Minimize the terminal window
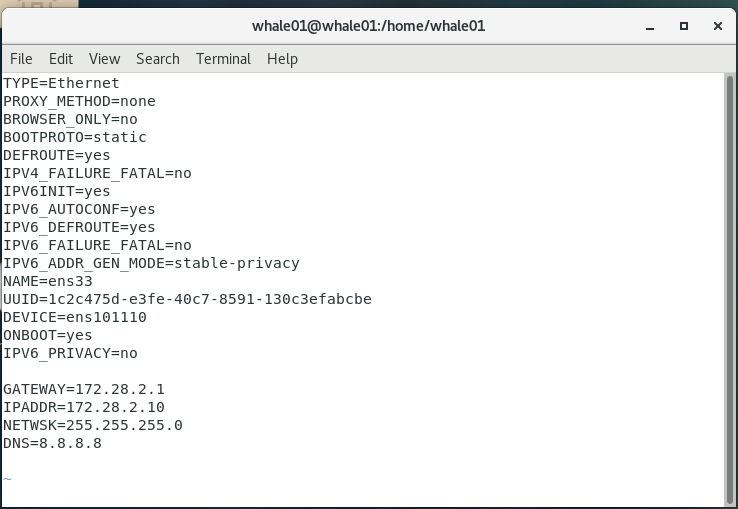Screen dimensions: 738x509 point(650,26)
